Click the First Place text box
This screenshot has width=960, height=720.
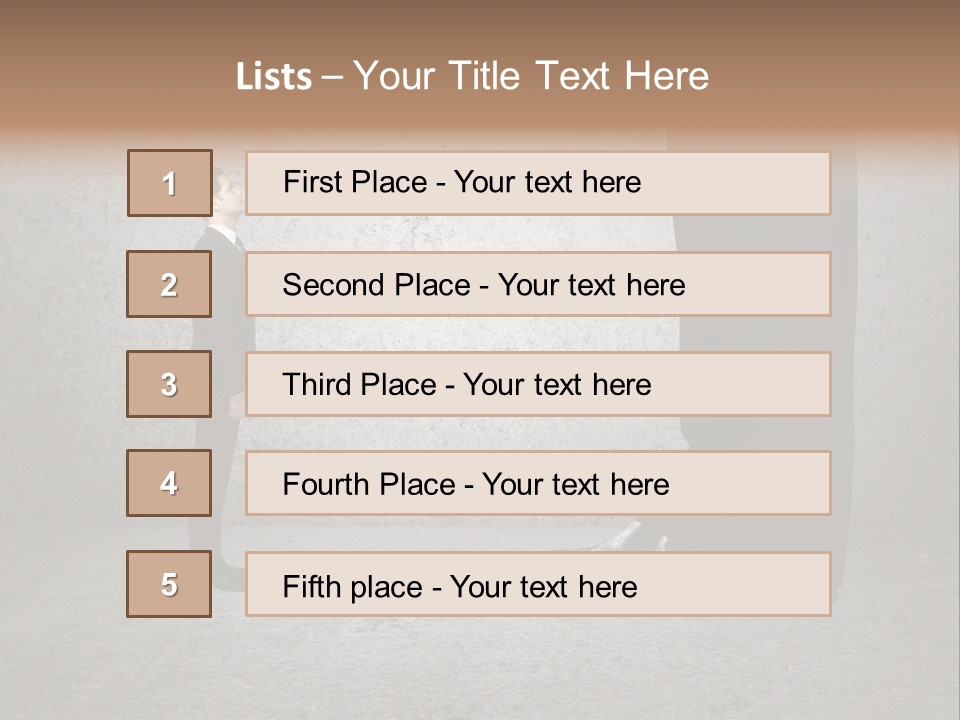coord(538,183)
